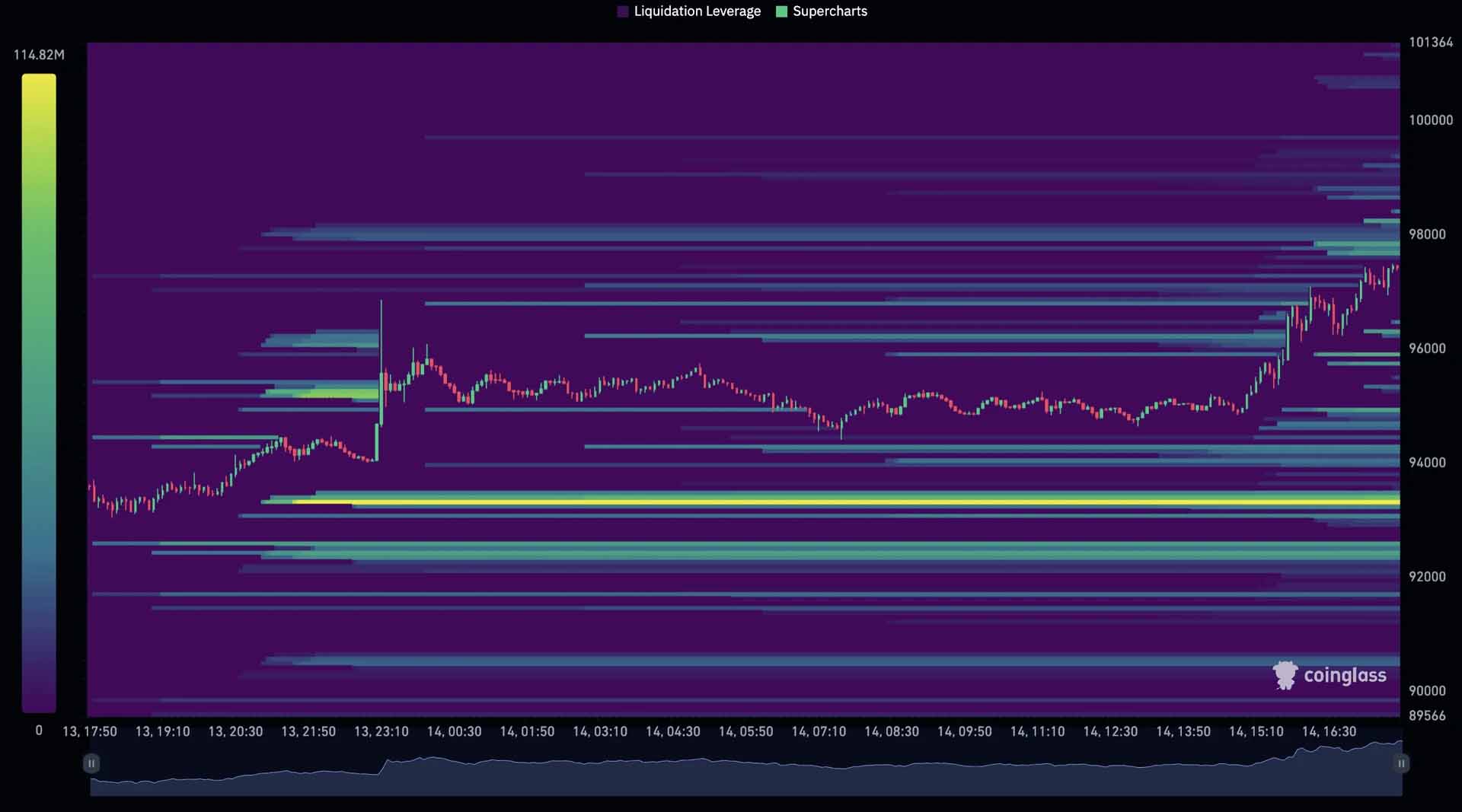Viewport: 1462px width, 812px height.
Task: Click the "14, 07:10" time axis label
Action: pyautogui.click(x=819, y=731)
